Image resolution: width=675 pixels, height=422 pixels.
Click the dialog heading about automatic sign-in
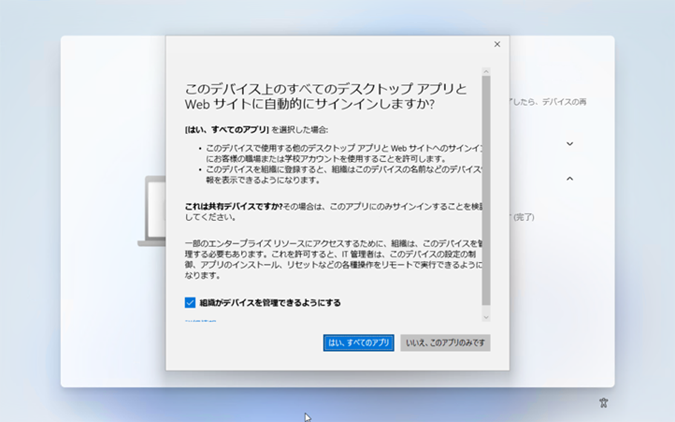point(326,96)
